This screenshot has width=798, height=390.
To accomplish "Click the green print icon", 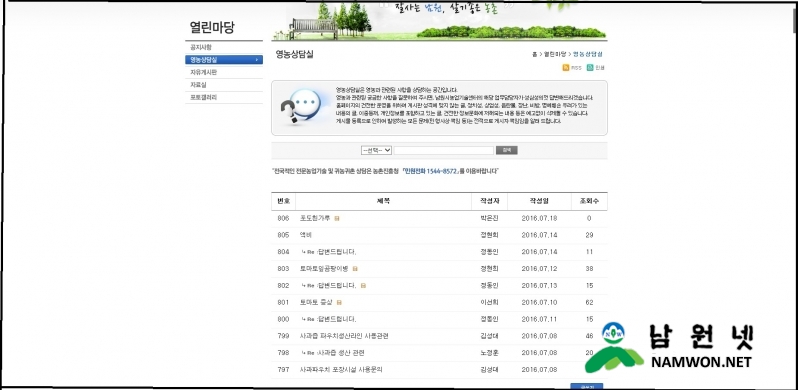I will click(590, 68).
